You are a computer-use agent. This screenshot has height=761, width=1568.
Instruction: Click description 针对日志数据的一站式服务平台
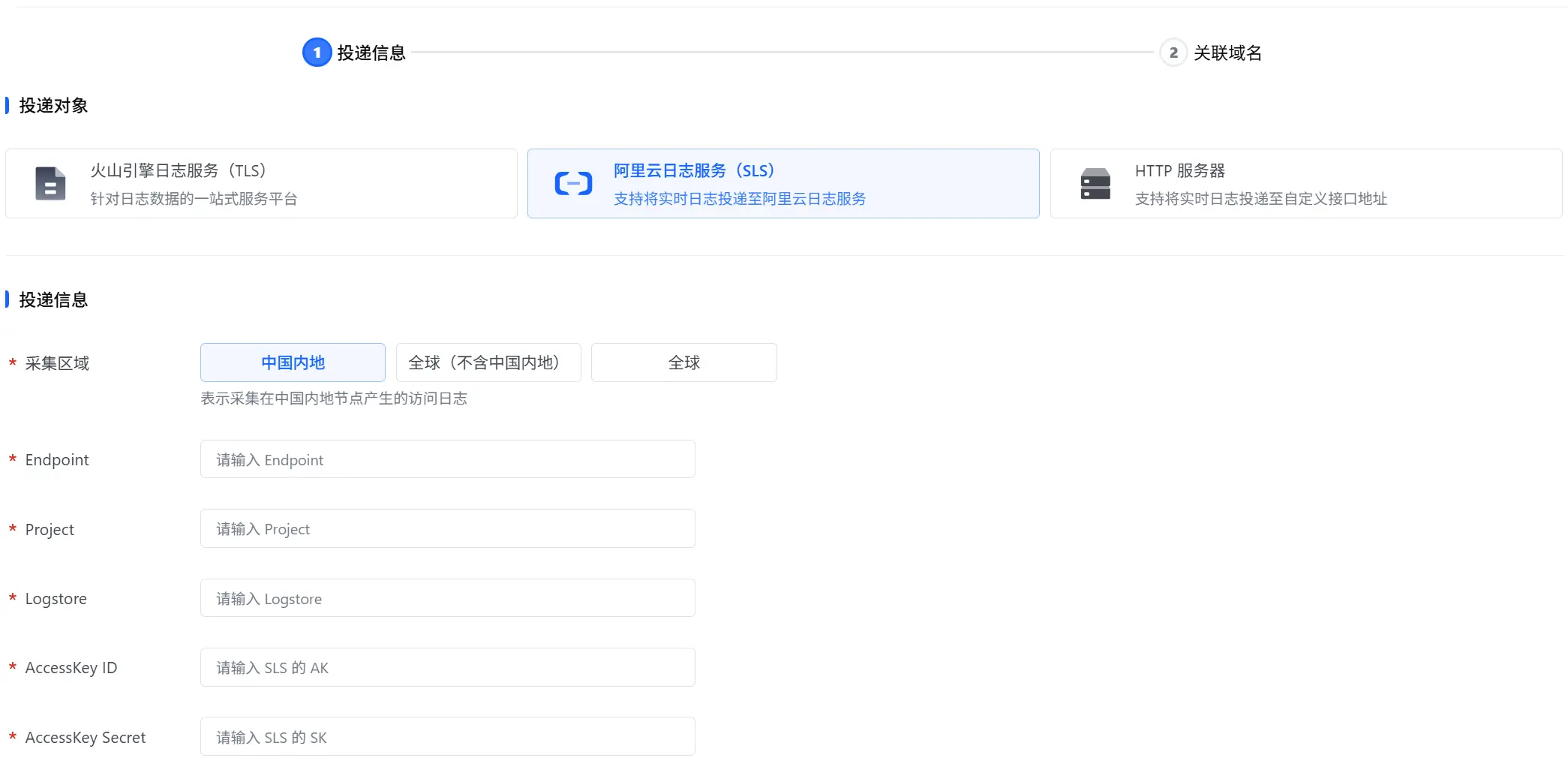pyautogui.click(x=194, y=199)
